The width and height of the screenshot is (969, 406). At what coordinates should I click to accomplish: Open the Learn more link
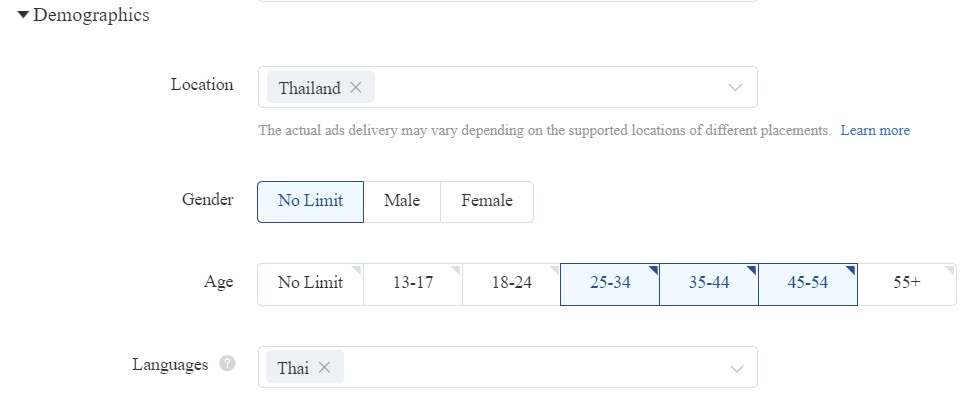pos(875,130)
